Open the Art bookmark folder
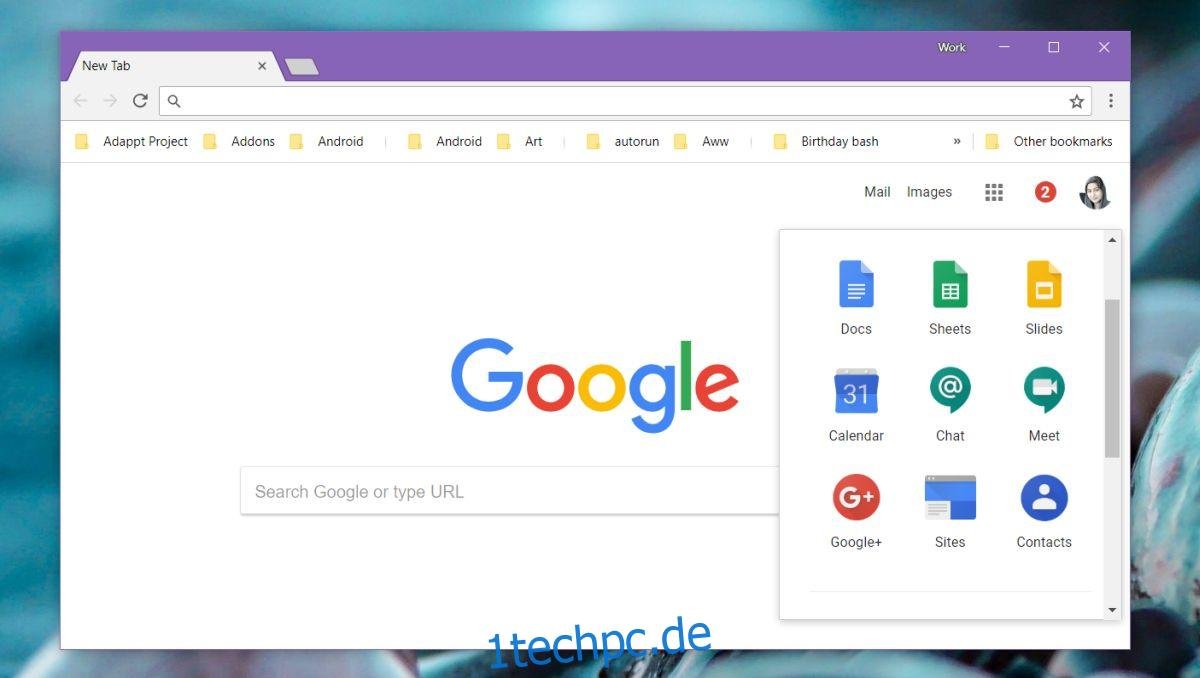 520,142
